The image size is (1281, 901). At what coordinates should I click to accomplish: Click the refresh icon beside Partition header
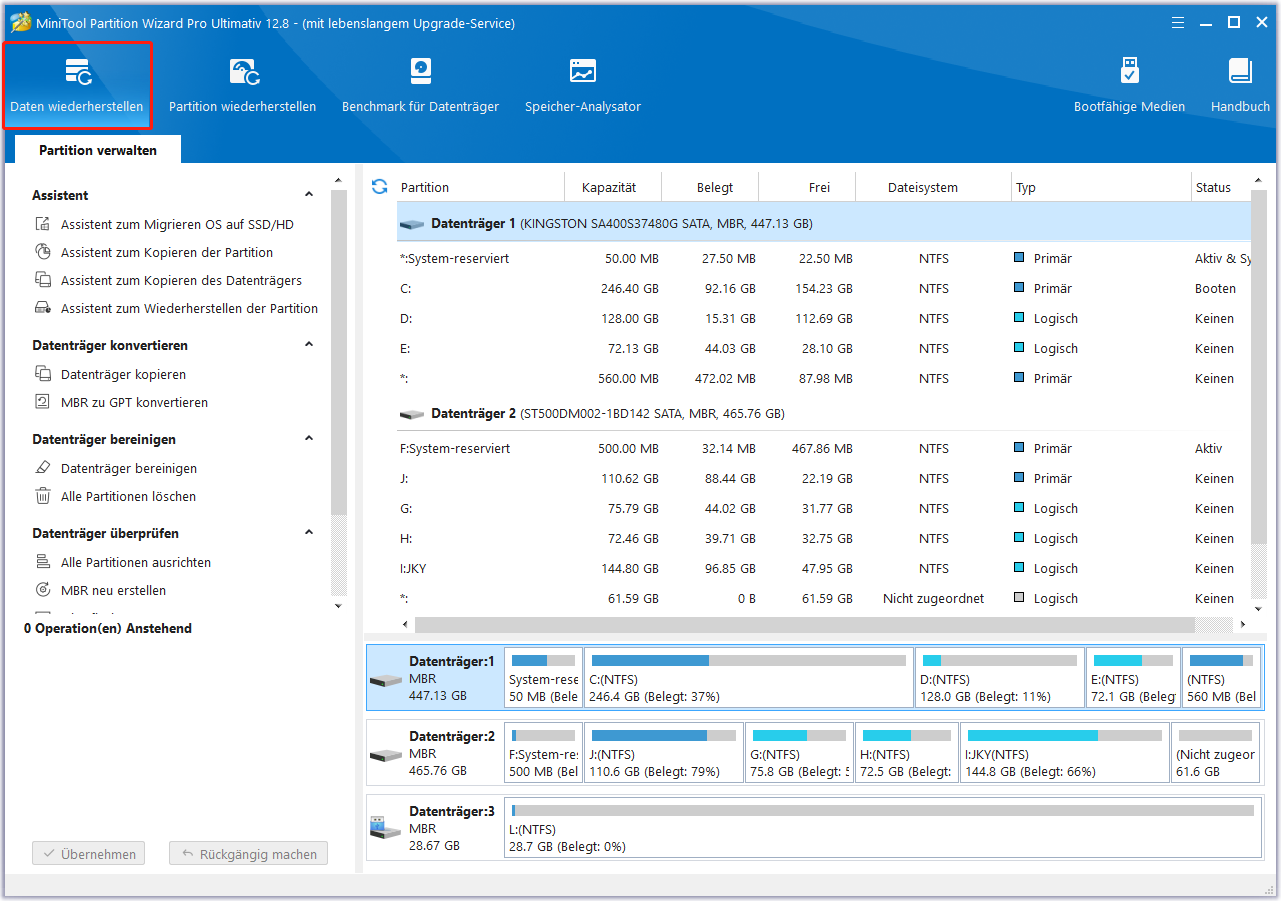379,187
